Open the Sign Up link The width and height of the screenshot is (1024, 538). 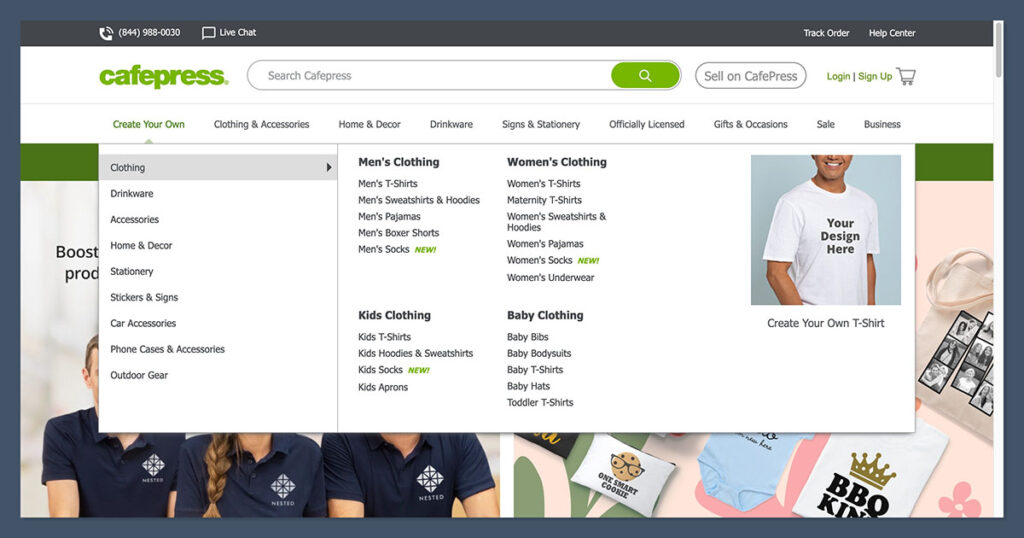pyautogui.click(x=875, y=77)
